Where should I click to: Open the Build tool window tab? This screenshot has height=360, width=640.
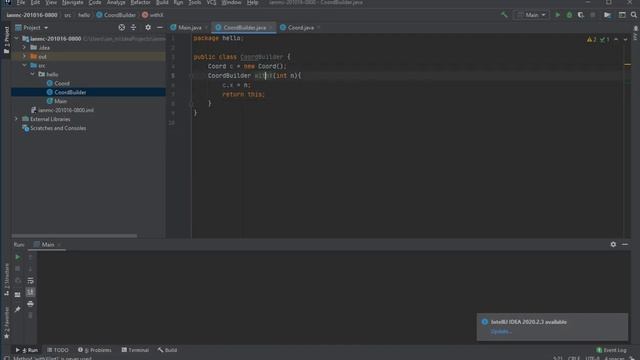167,350
